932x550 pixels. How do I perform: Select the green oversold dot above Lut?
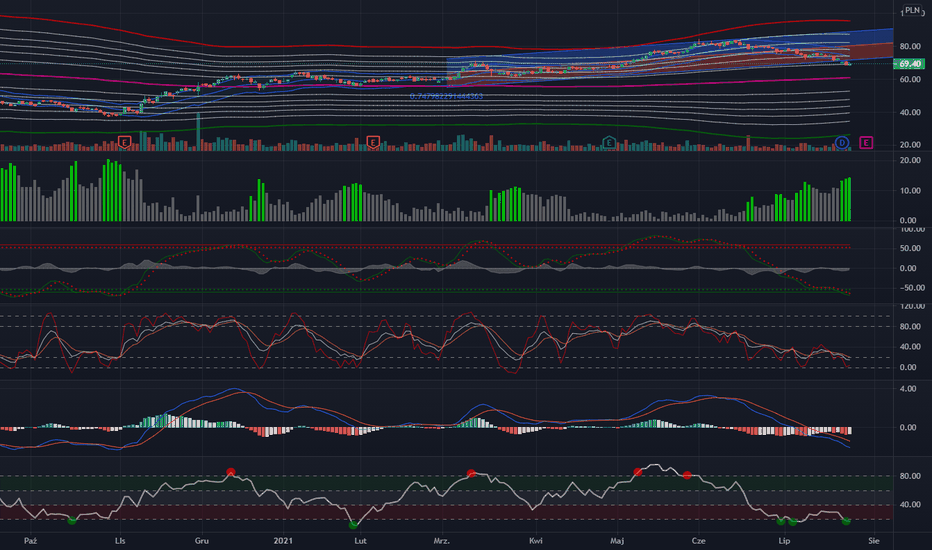[x=353, y=525]
